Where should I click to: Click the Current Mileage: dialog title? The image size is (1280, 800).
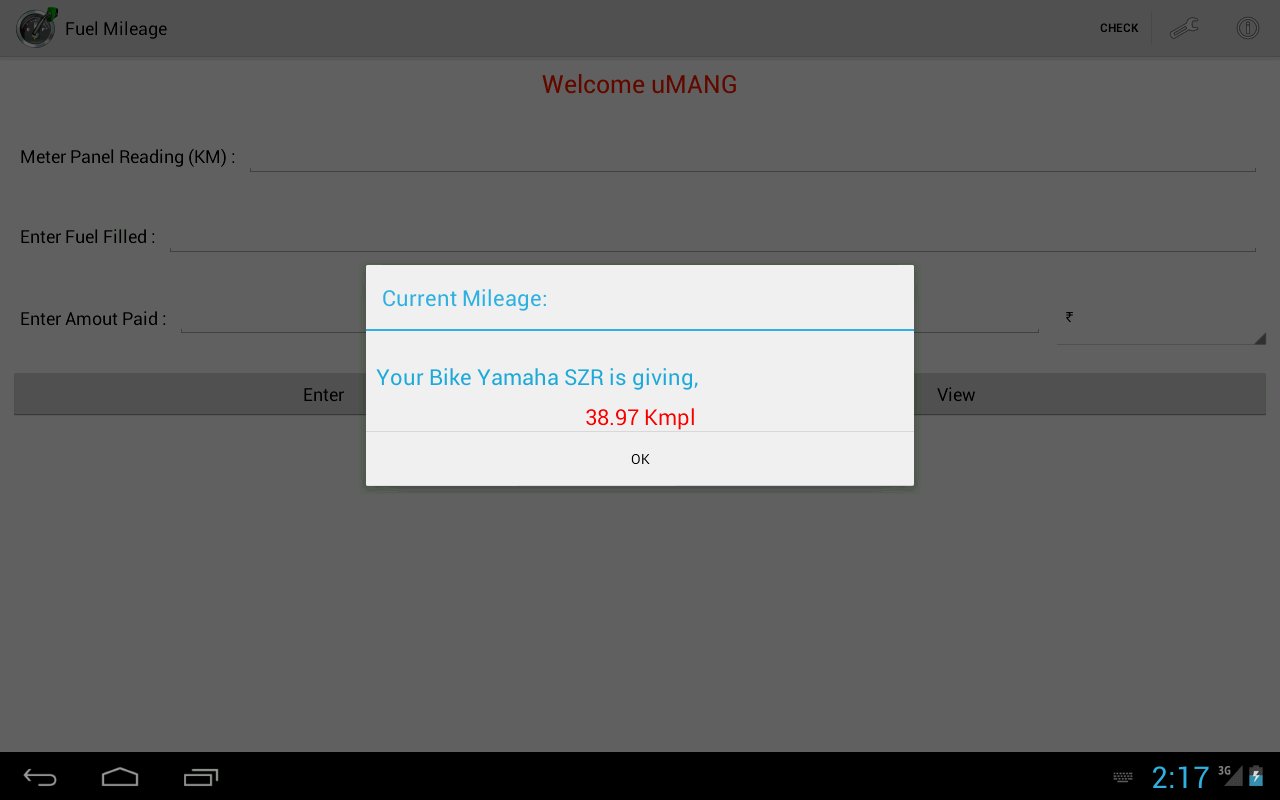465,298
